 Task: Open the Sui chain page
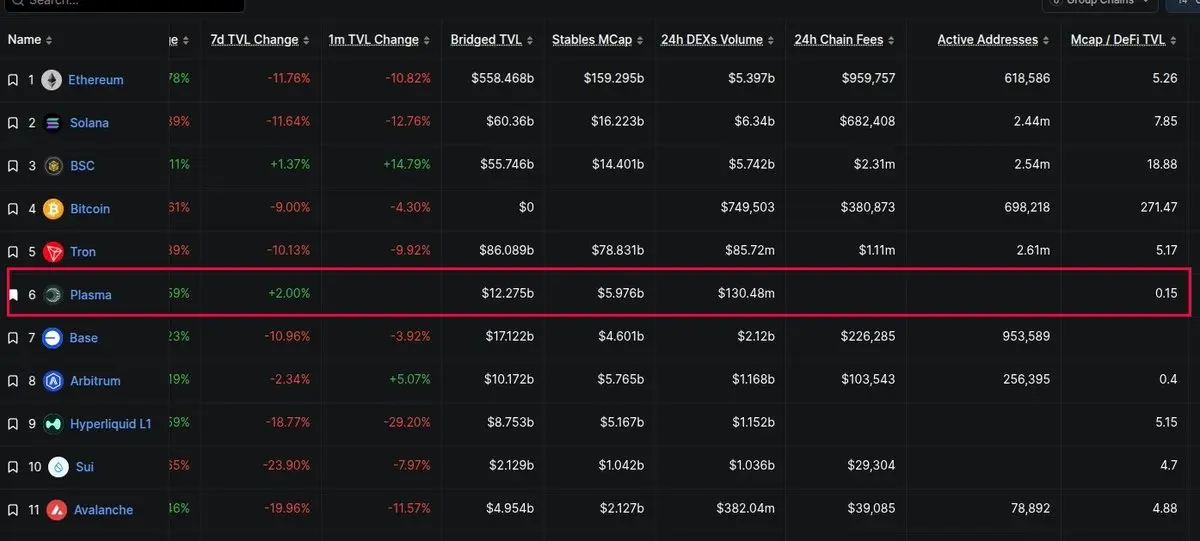tap(85, 467)
